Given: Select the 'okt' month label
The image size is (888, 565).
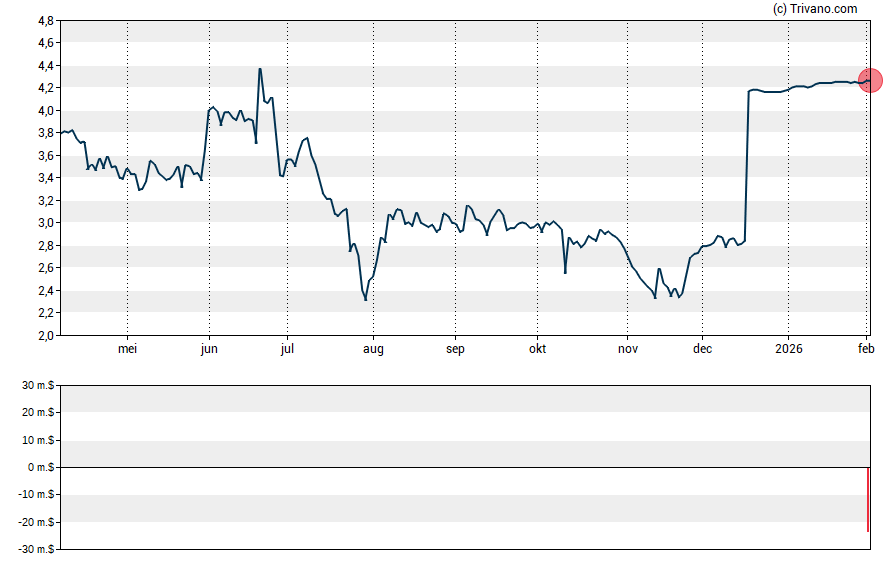Looking at the screenshot, I should coord(537,349).
